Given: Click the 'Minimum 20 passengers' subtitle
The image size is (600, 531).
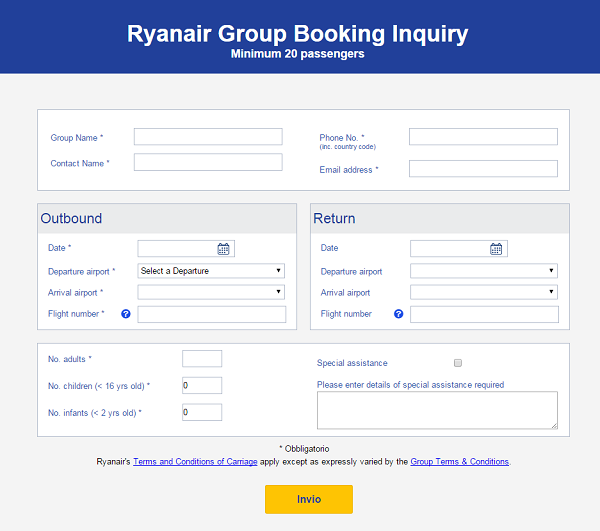Looking at the screenshot, I should (x=297, y=54).
